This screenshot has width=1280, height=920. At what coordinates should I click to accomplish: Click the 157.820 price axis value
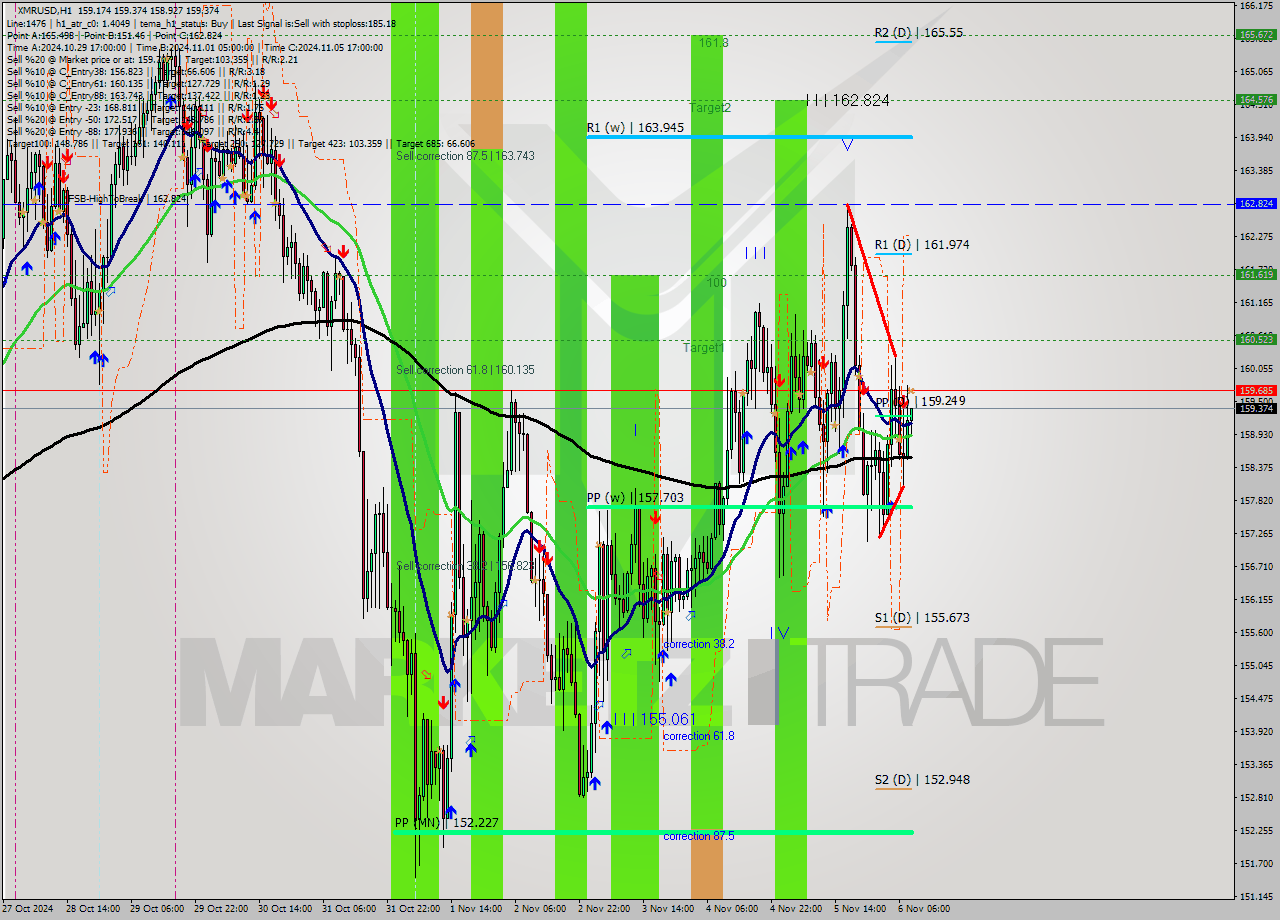point(1256,500)
